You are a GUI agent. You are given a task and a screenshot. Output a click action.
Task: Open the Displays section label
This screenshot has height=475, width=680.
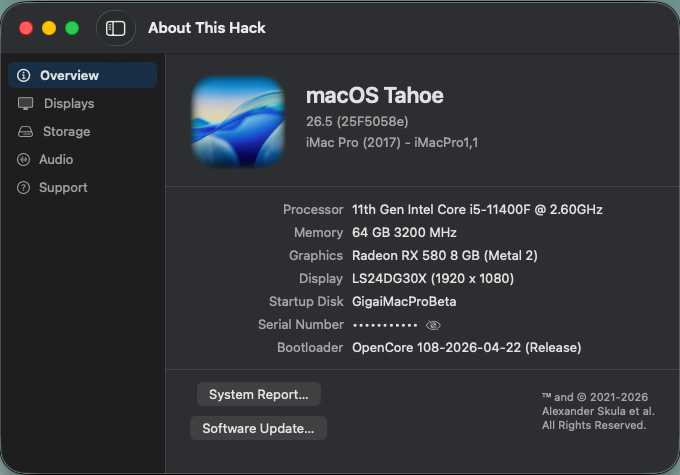[x=69, y=104]
